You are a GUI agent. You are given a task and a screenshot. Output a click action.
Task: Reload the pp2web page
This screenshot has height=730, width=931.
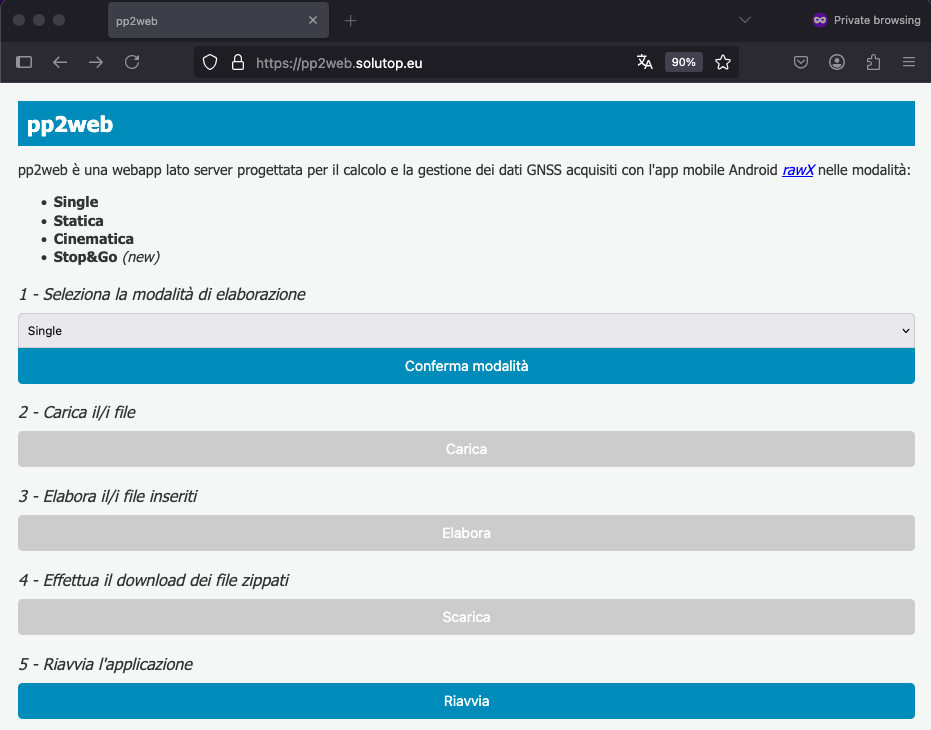click(x=132, y=62)
